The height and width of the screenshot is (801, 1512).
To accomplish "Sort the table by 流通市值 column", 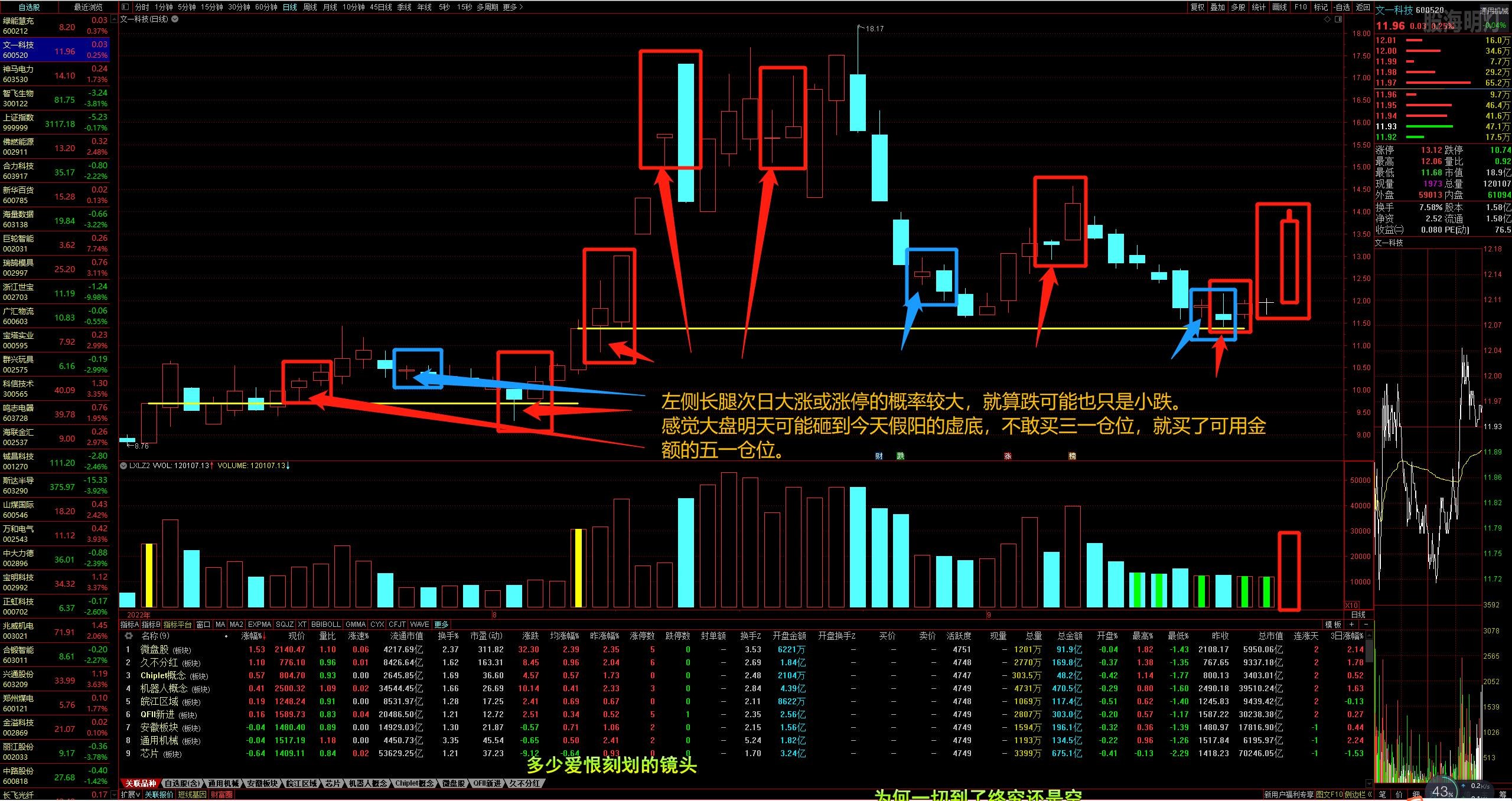I will point(407,636).
